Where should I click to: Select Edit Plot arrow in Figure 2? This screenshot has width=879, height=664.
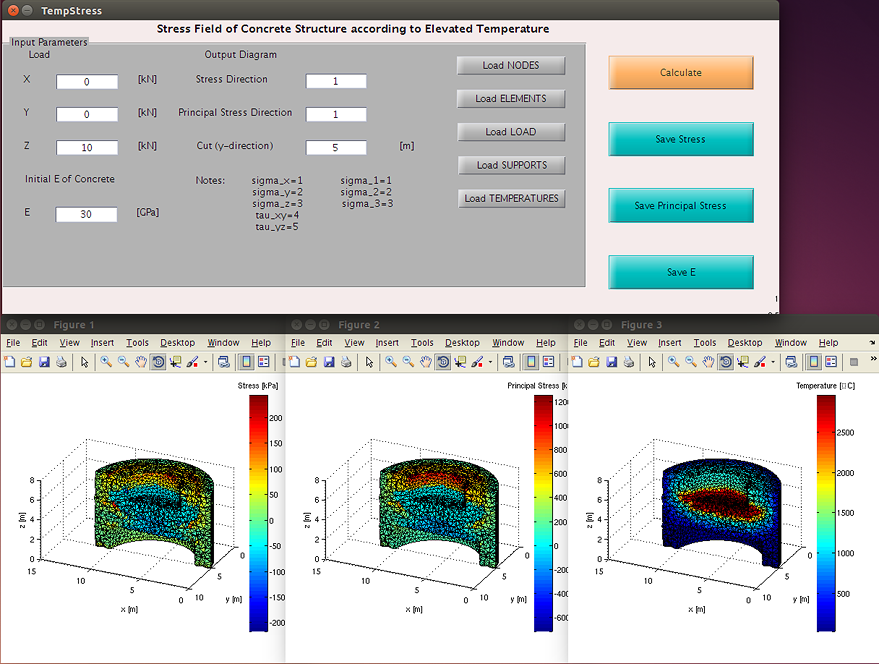(x=369, y=362)
